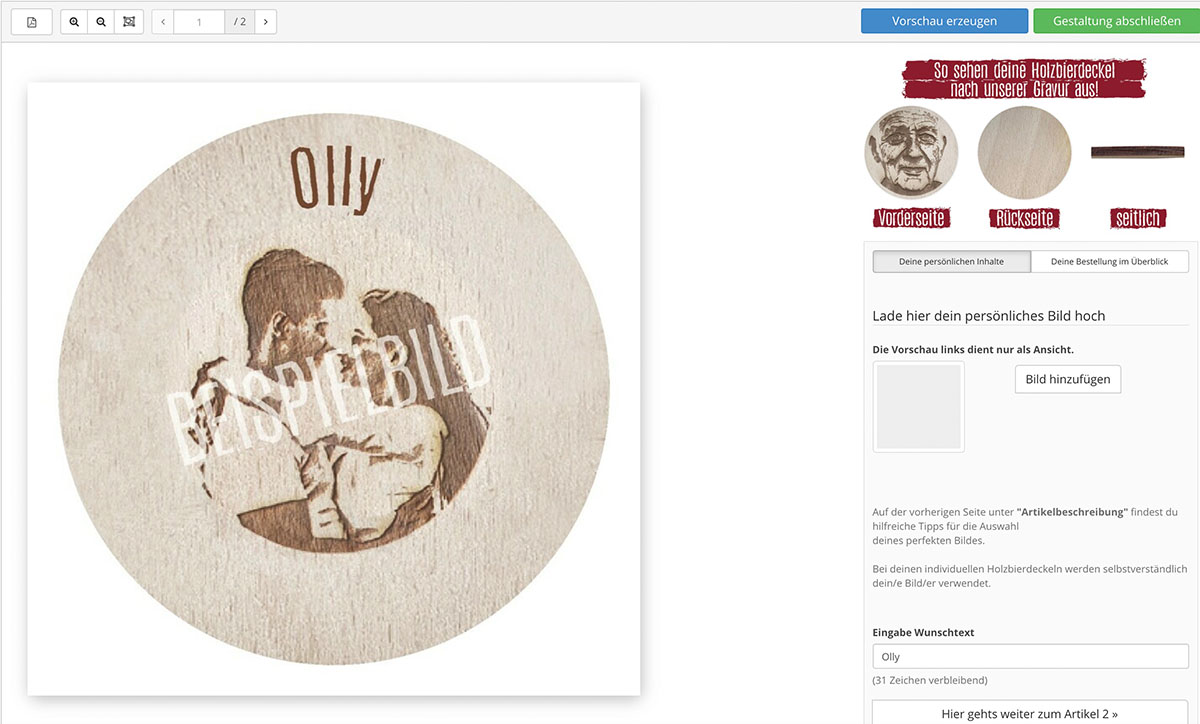
Task: View the Vorderseite example image
Action: pos(911,153)
